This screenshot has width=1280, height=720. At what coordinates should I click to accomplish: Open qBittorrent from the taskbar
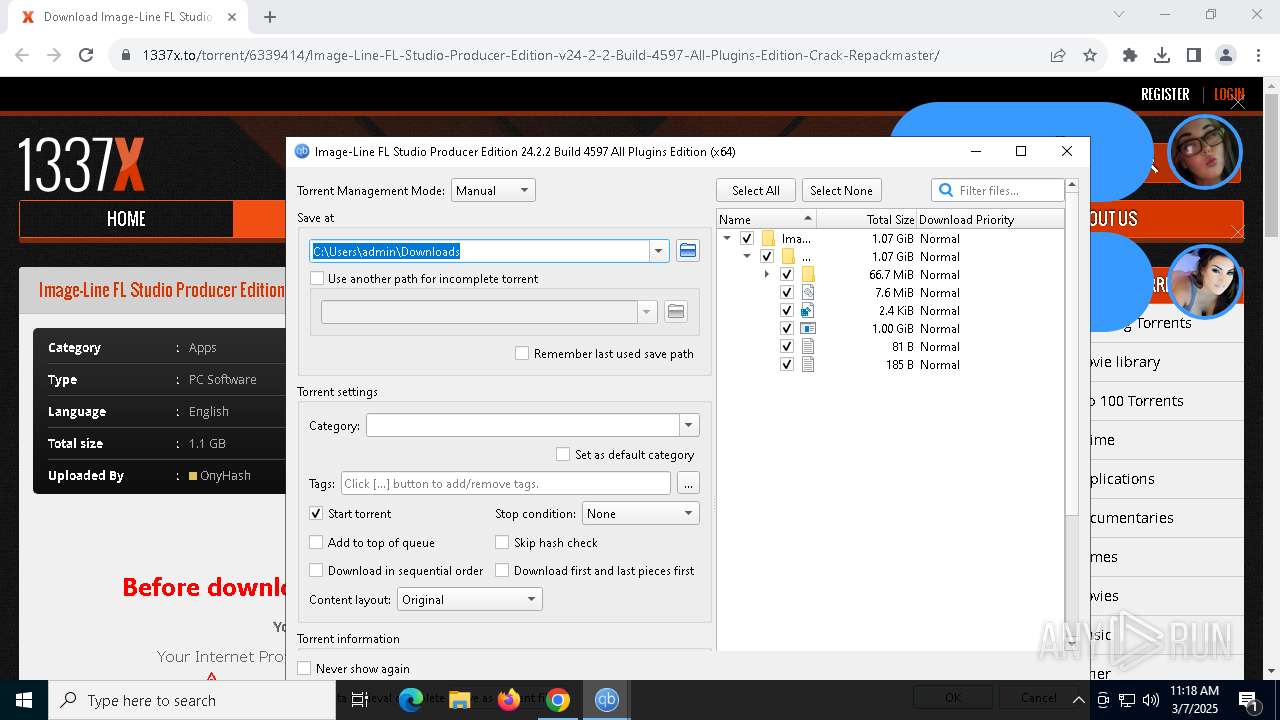coord(606,700)
